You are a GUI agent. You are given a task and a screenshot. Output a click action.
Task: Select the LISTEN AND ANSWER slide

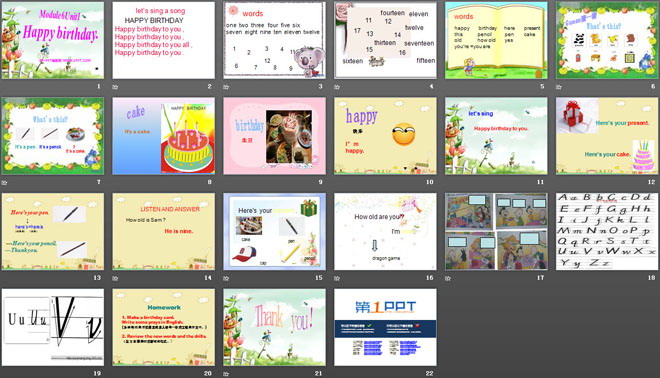click(x=163, y=232)
